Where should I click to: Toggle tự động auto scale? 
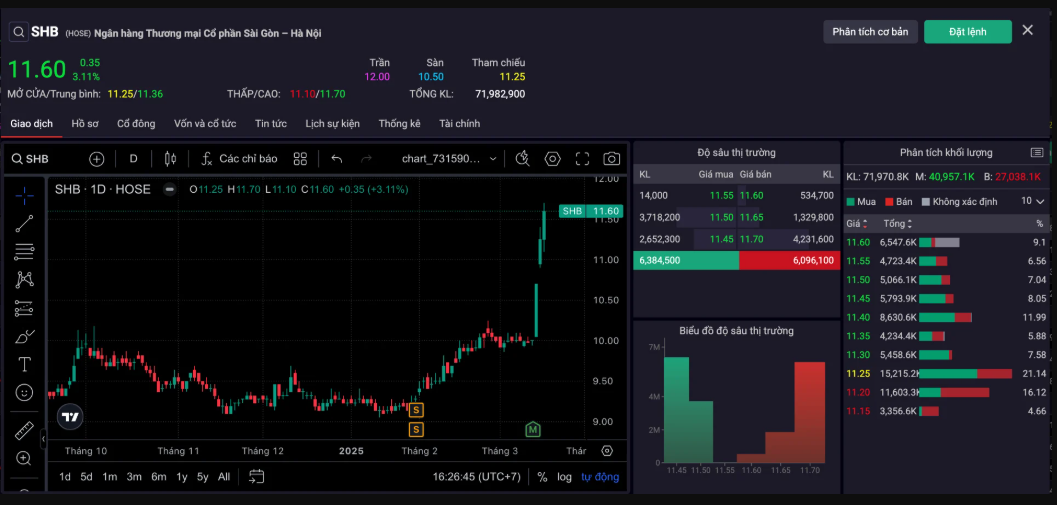pyautogui.click(x=600, y=477)
